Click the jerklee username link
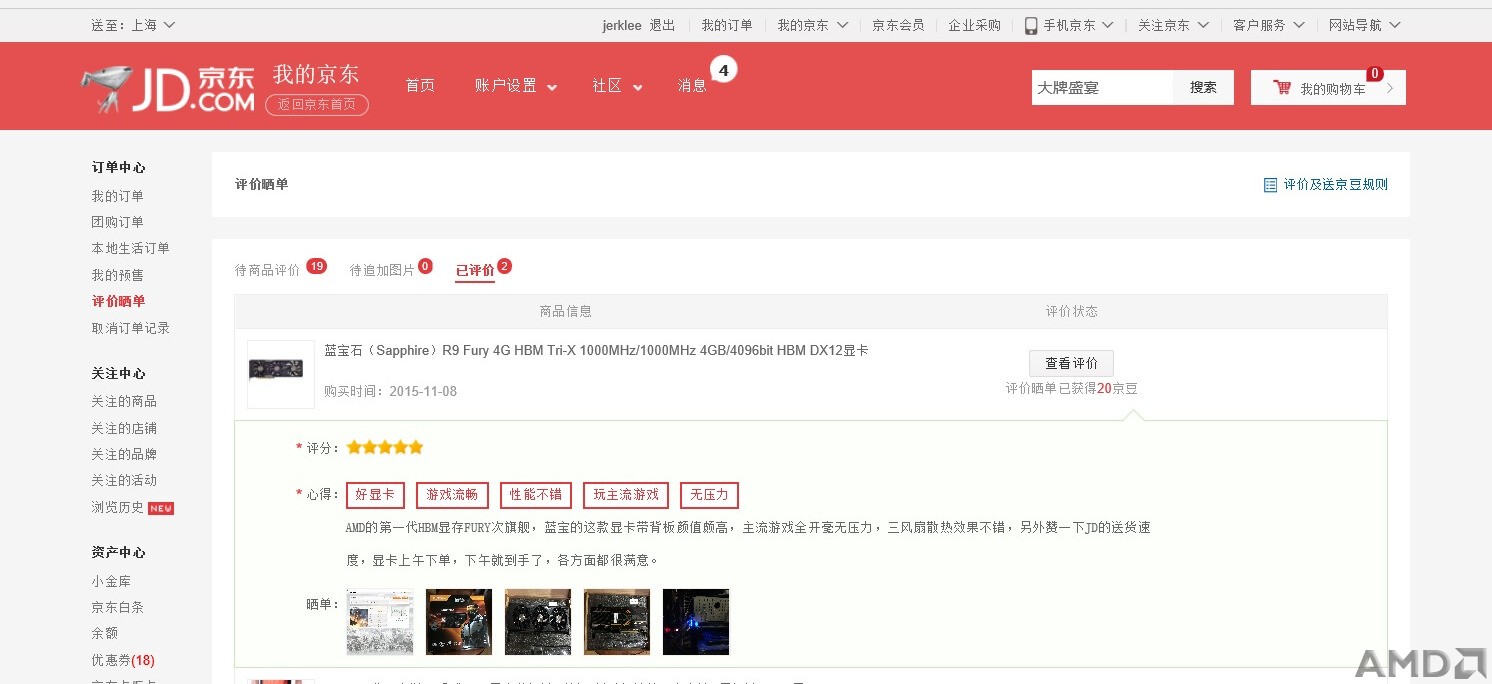The height and width of the screenshot is (684, 1492). click(622, 25)
